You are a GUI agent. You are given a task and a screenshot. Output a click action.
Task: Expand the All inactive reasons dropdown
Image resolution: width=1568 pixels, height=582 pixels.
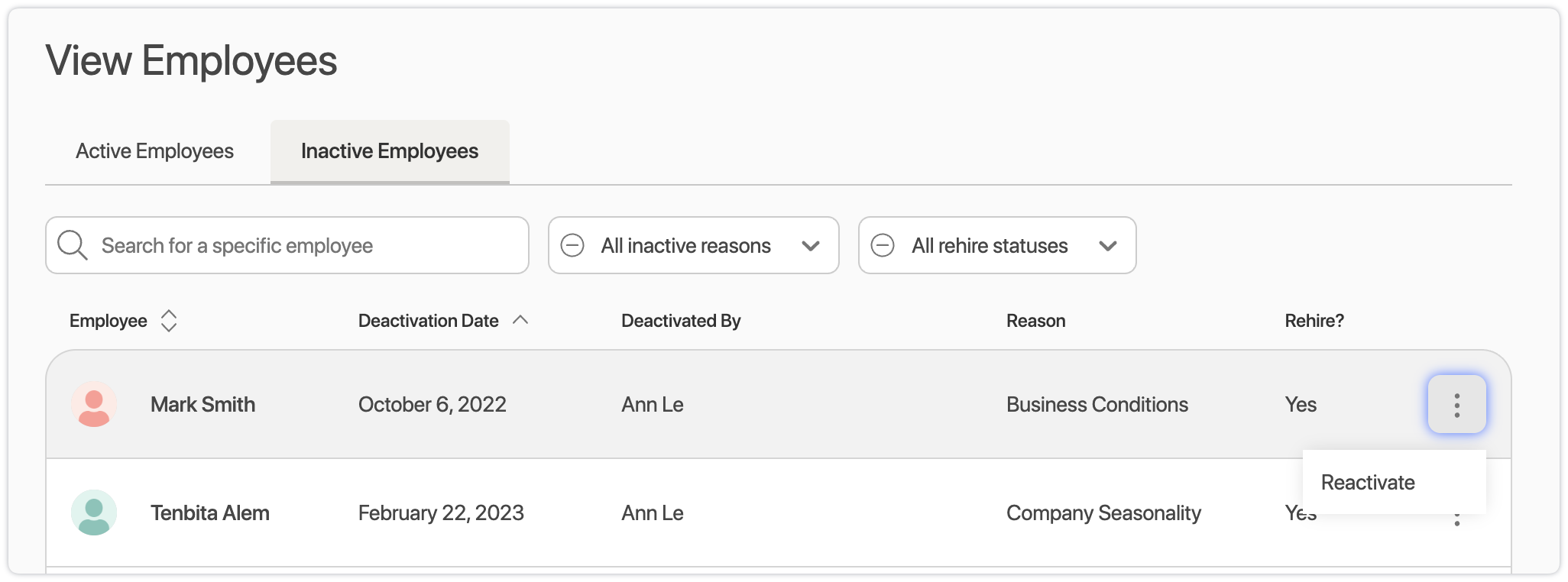[685, 245]
